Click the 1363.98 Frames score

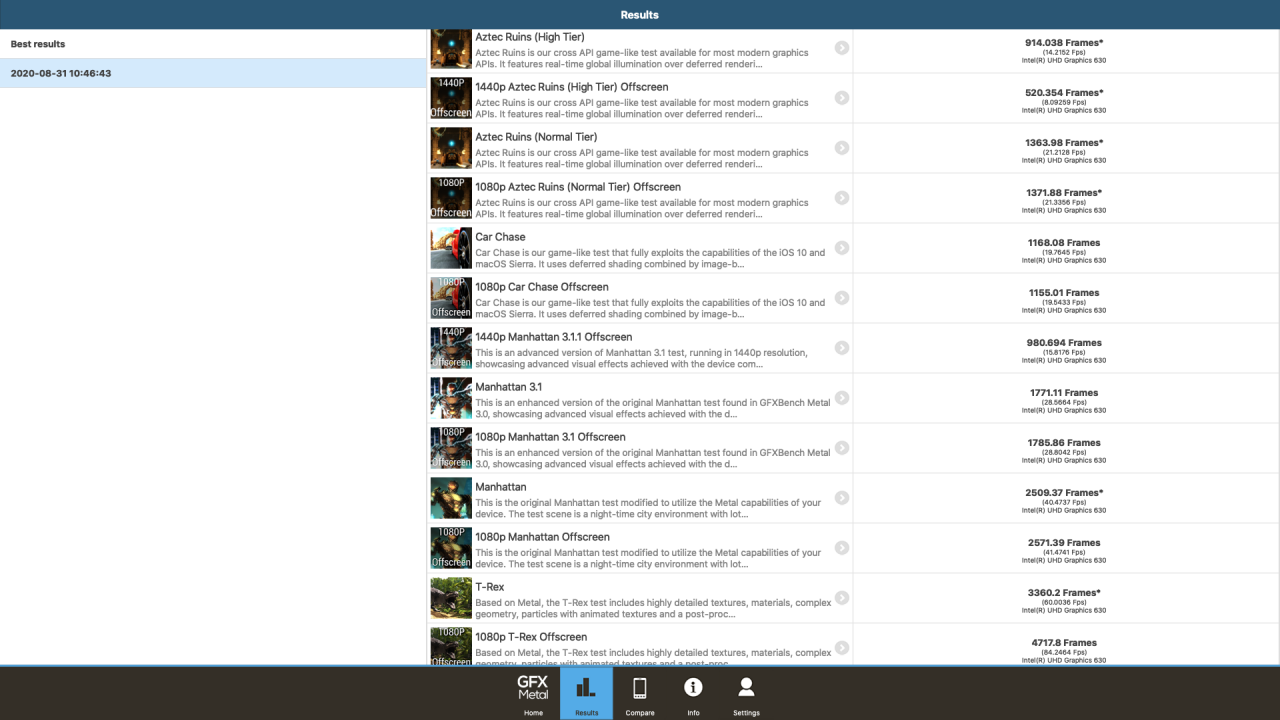1064,143
